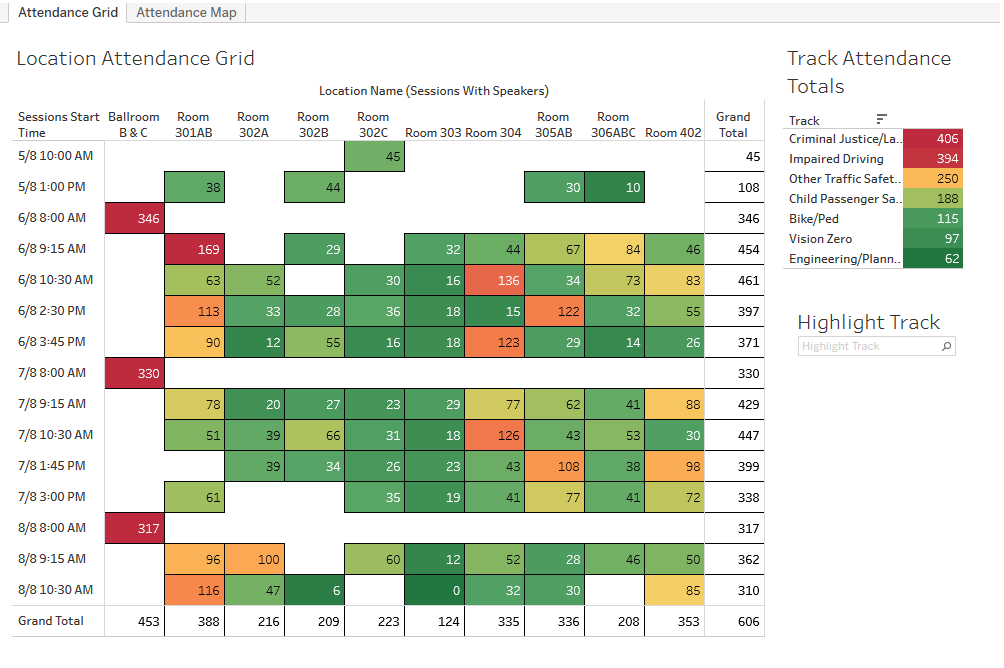1004x668 pixels.
Task: Select the 8/8 10:30 AM row header
Action: pos(56,590)
